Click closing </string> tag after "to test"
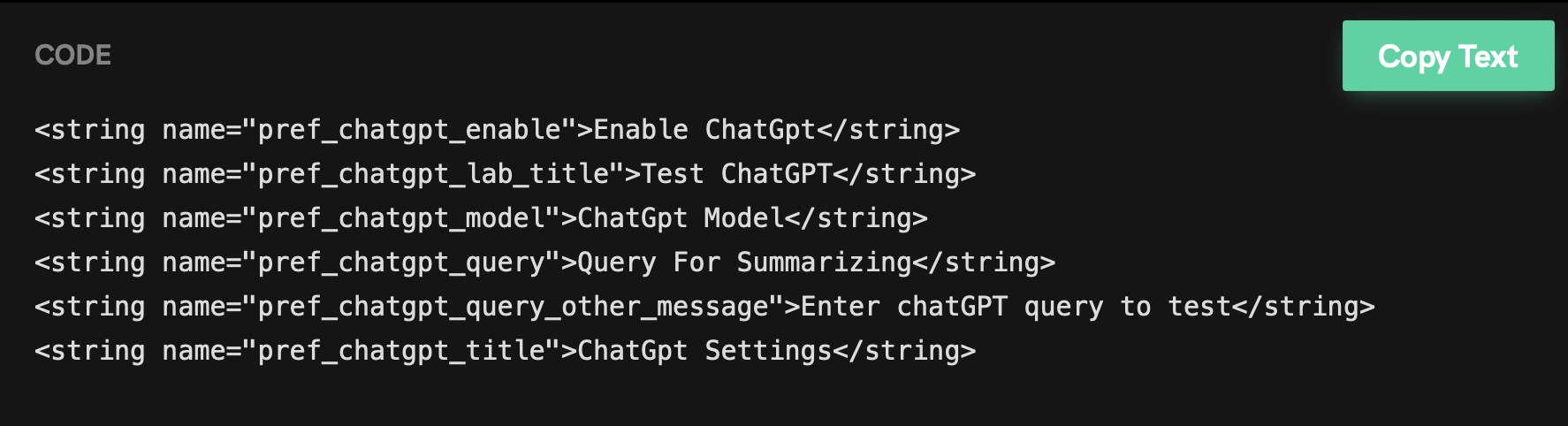Viewport: 1568px width, 426px height. (1304, 307)
